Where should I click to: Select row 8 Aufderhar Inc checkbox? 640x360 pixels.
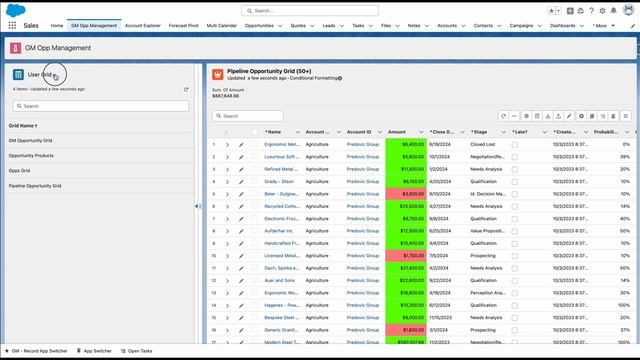coord(255,231)
